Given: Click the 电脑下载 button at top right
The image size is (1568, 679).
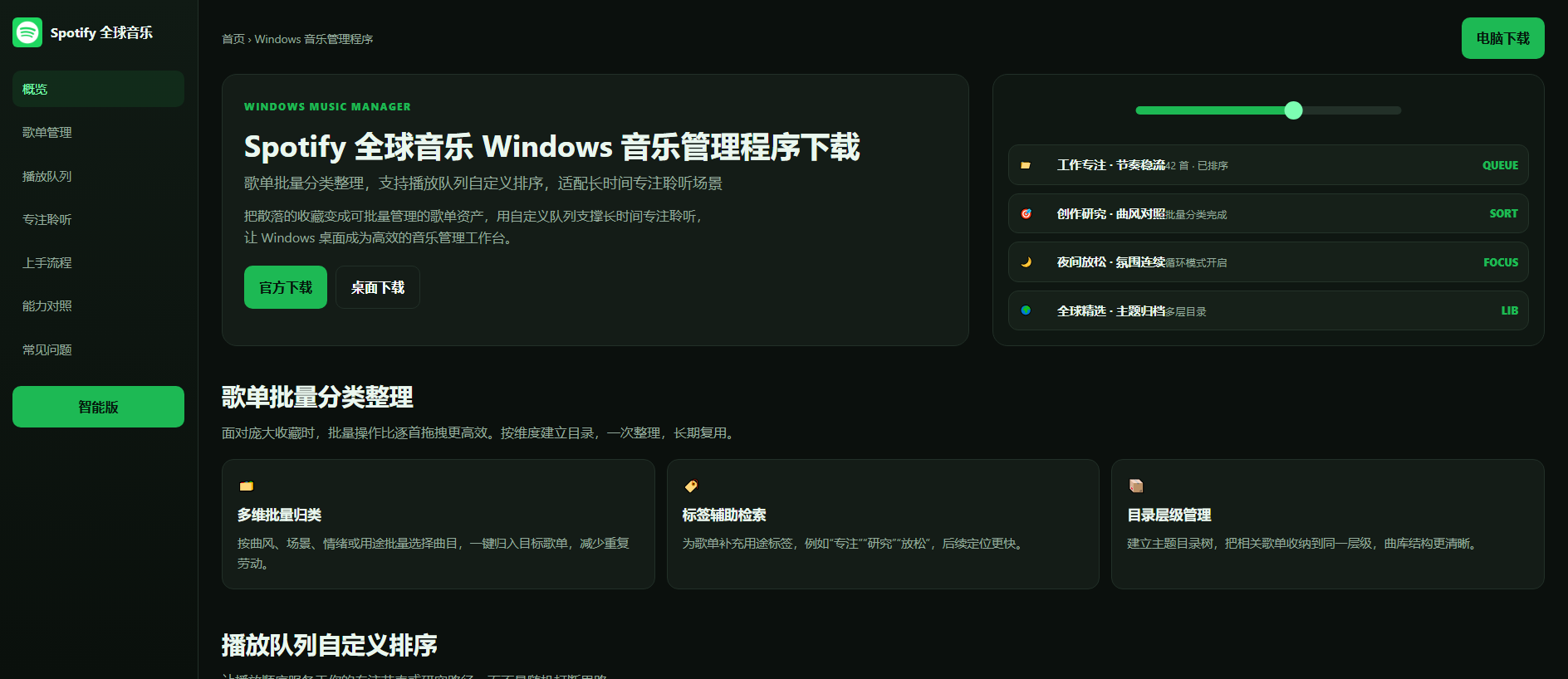Looking at the screenshot, I should click(x=1502, y=38).
